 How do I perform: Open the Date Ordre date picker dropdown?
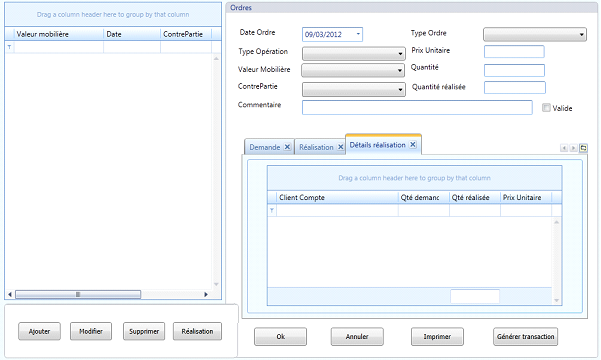358,34
